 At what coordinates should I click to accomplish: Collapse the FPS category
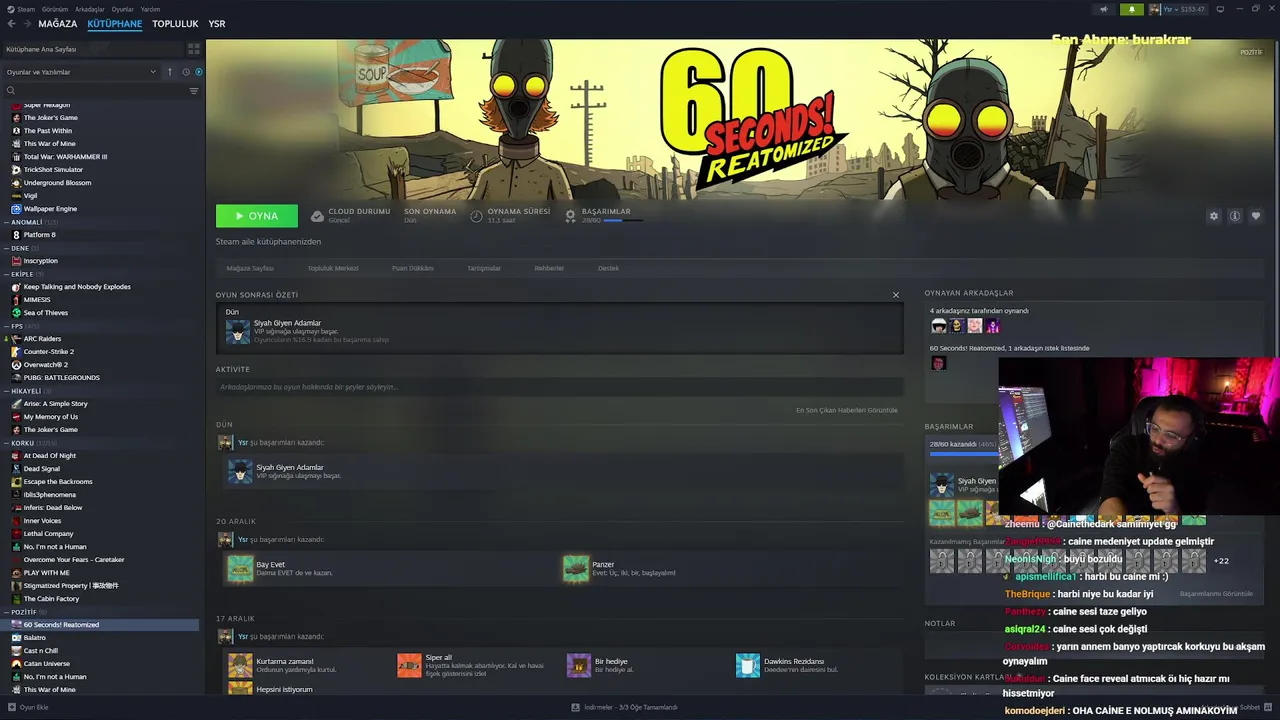click(x=6, y=326)
